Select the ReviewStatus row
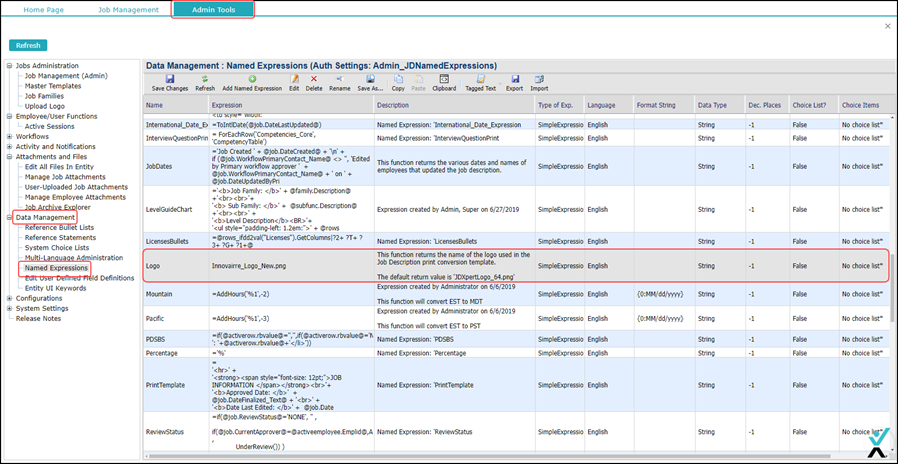The height and width of the screenshot is (464, 899). pos(517,432)
